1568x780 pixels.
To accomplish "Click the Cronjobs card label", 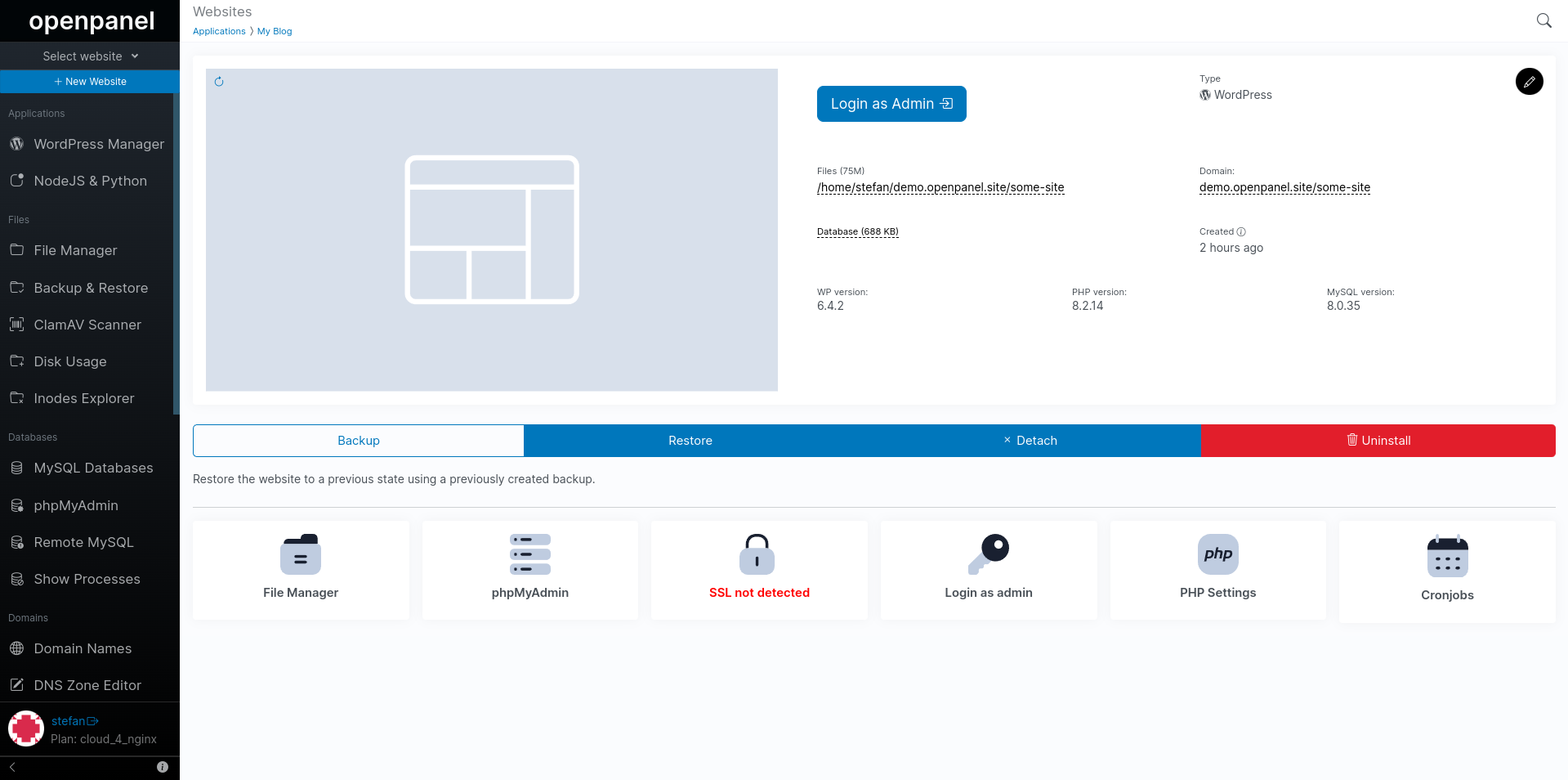I will 1448,595.
